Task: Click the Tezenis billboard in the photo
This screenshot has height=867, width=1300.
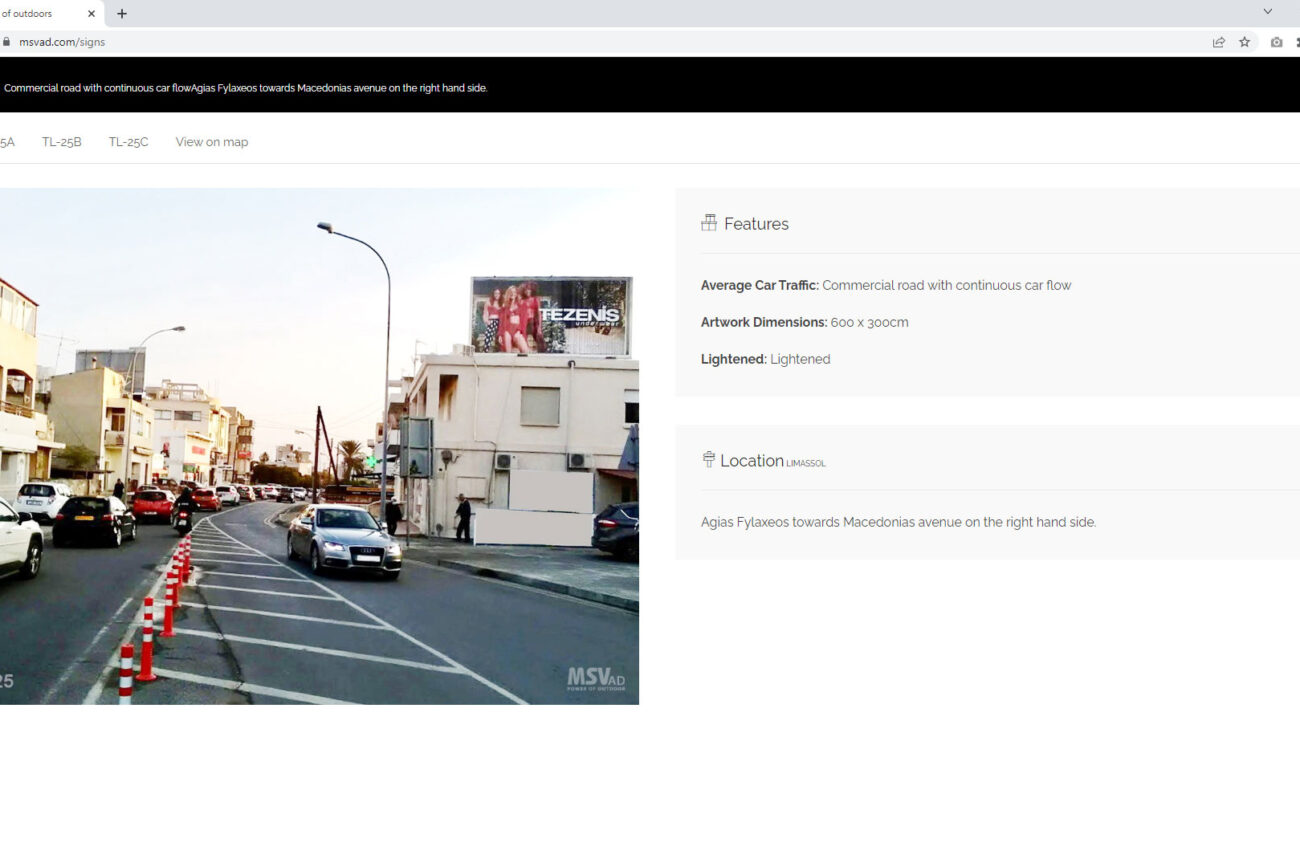Action: [x=551, y=316]
